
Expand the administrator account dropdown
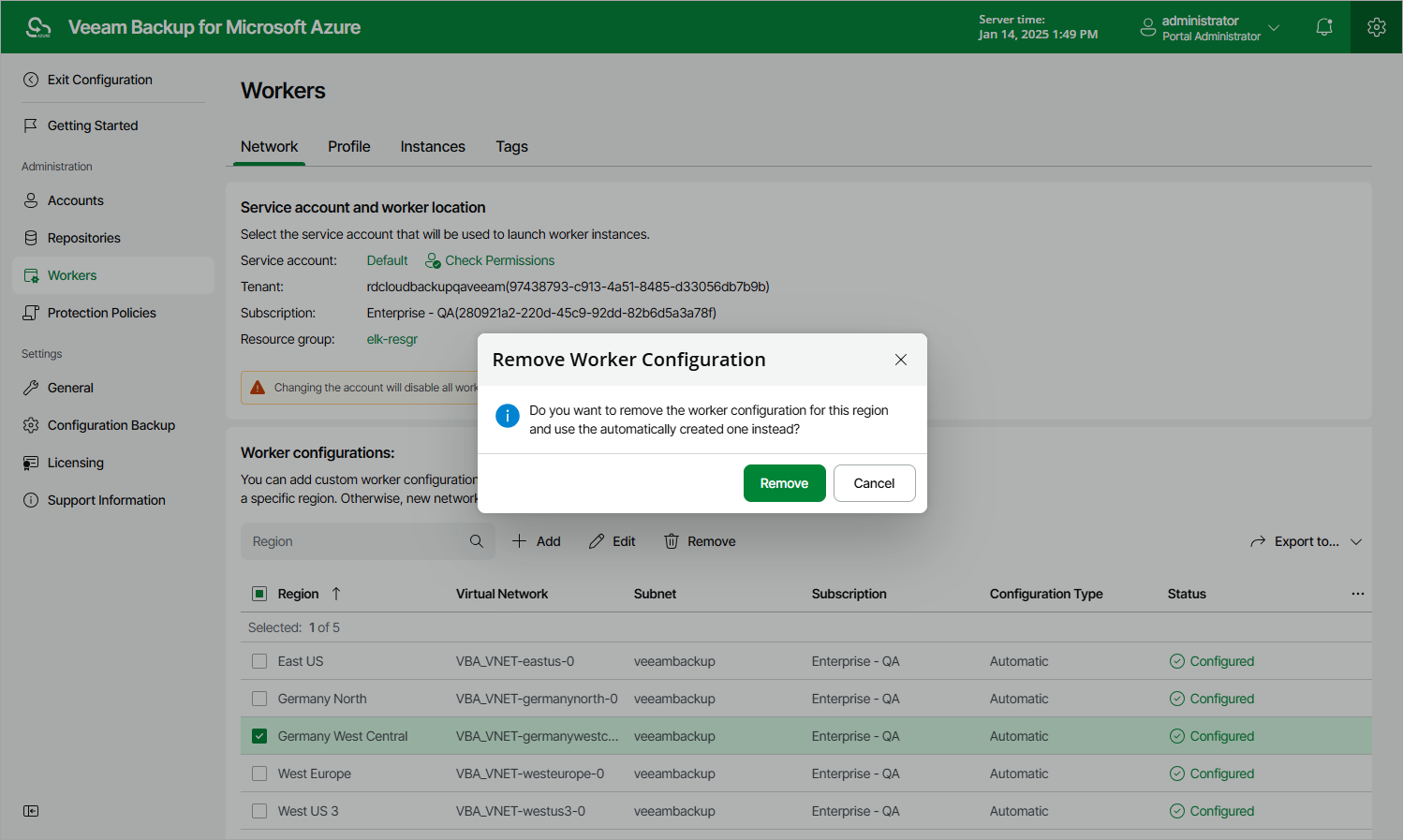[1274, 27]
